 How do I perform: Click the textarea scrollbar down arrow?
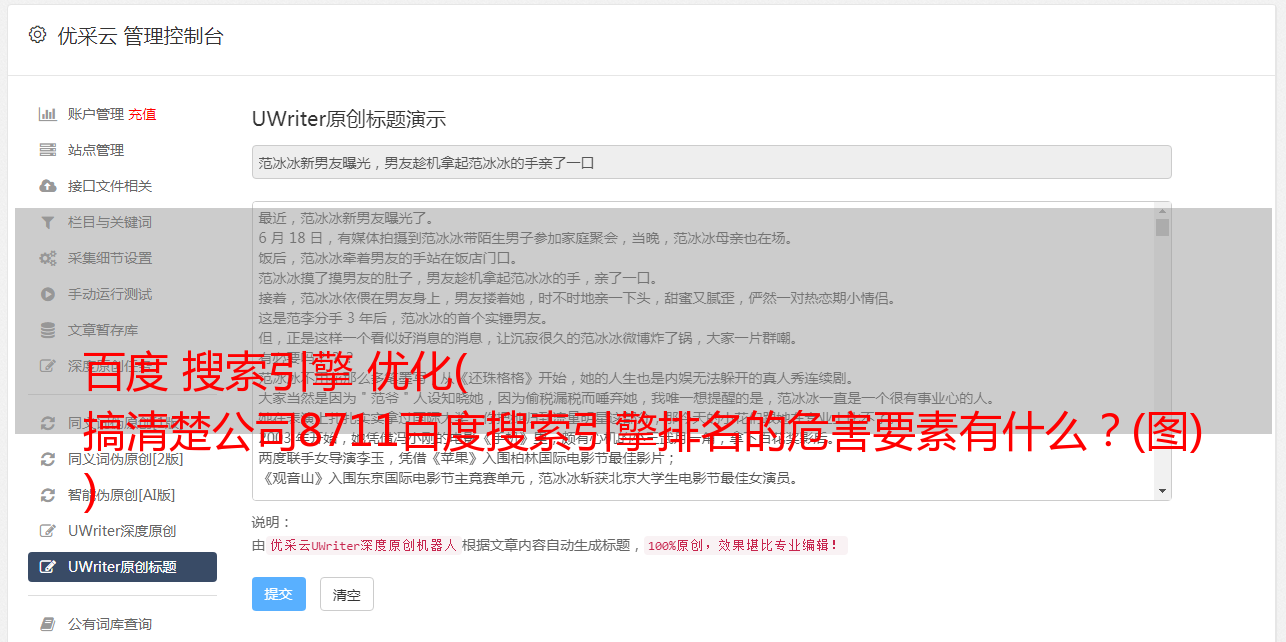(x=1162, y=491)
